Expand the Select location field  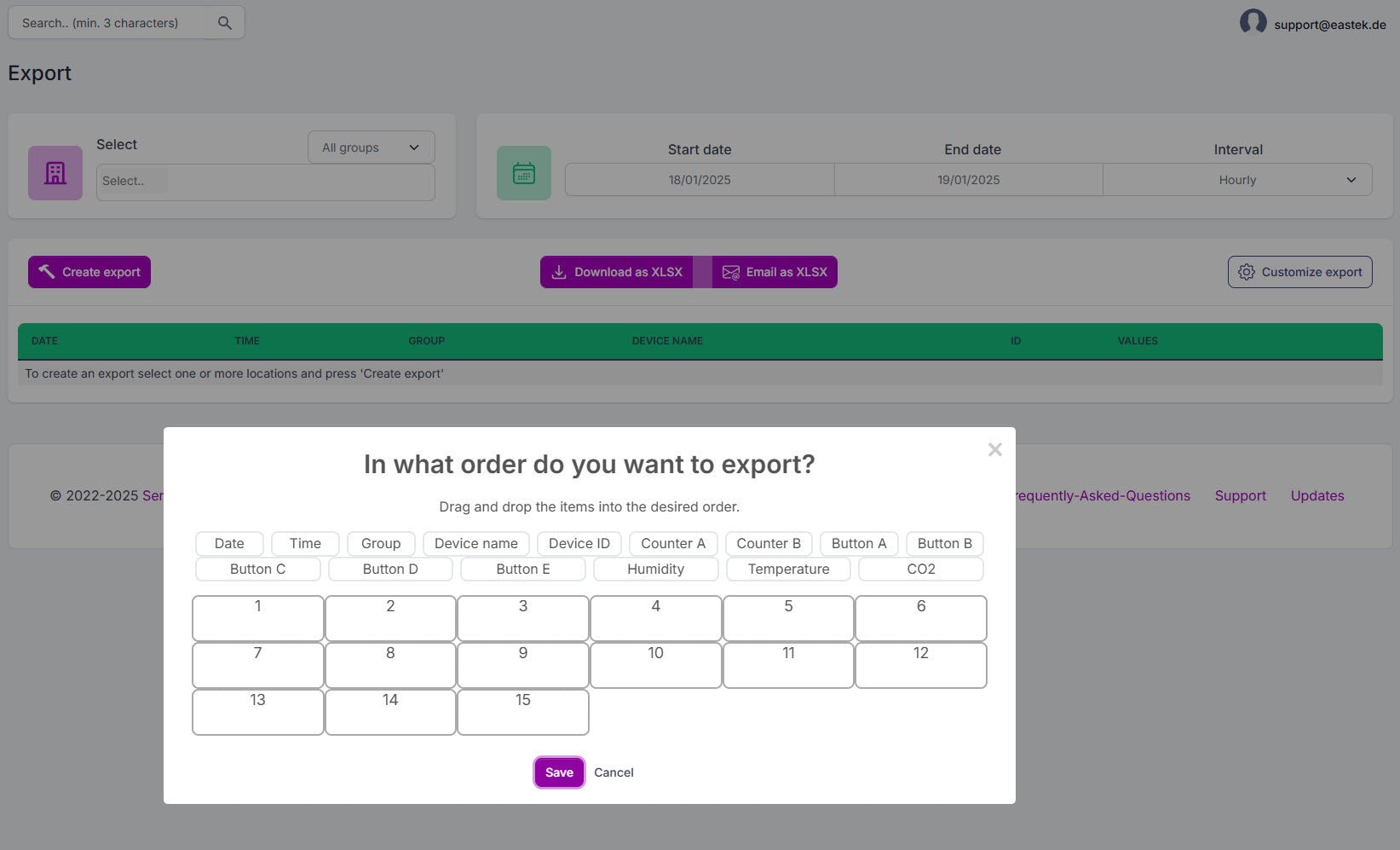click(265, 181)
